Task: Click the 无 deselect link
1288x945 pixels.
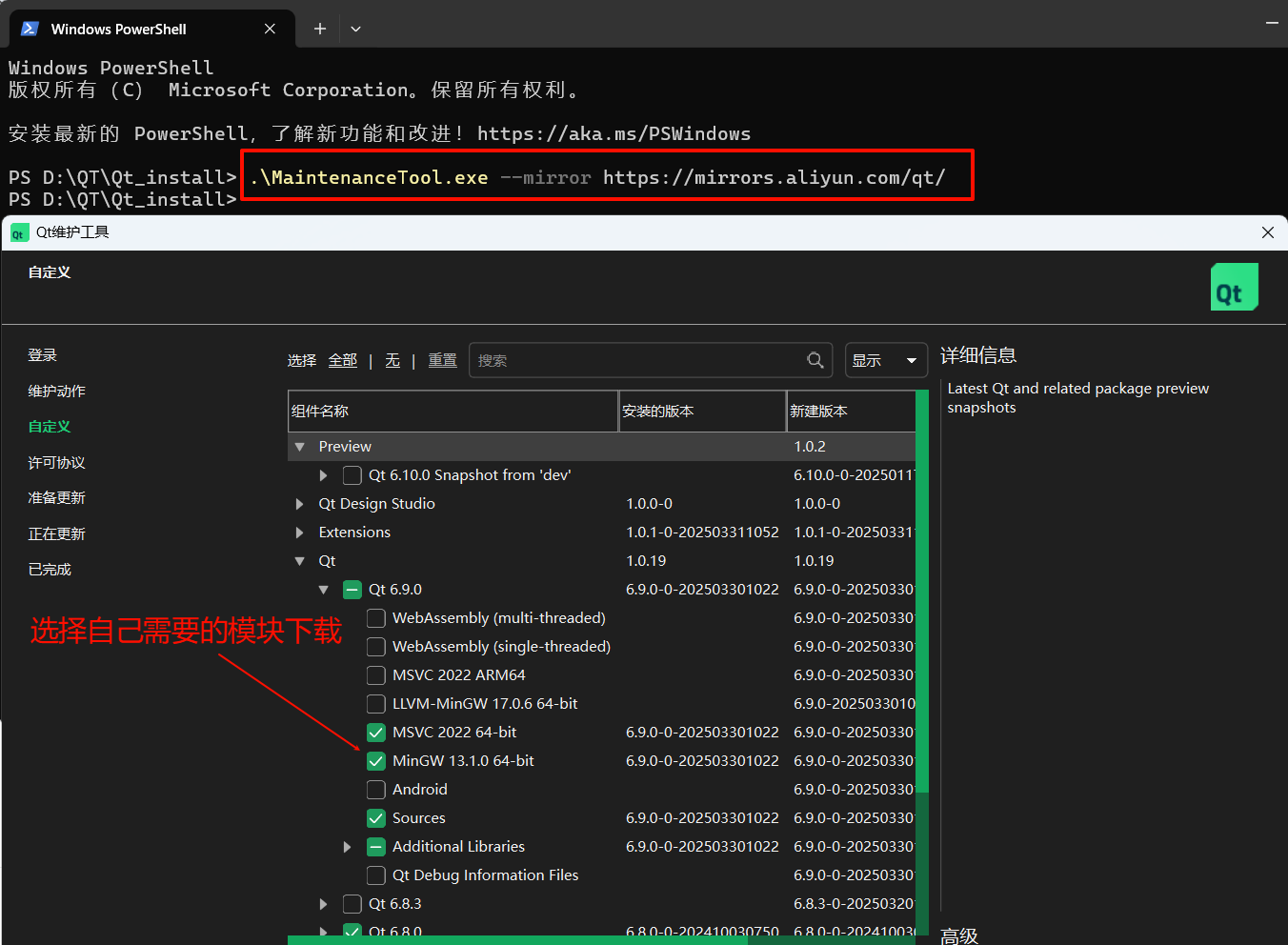Action: pos(392,360)
